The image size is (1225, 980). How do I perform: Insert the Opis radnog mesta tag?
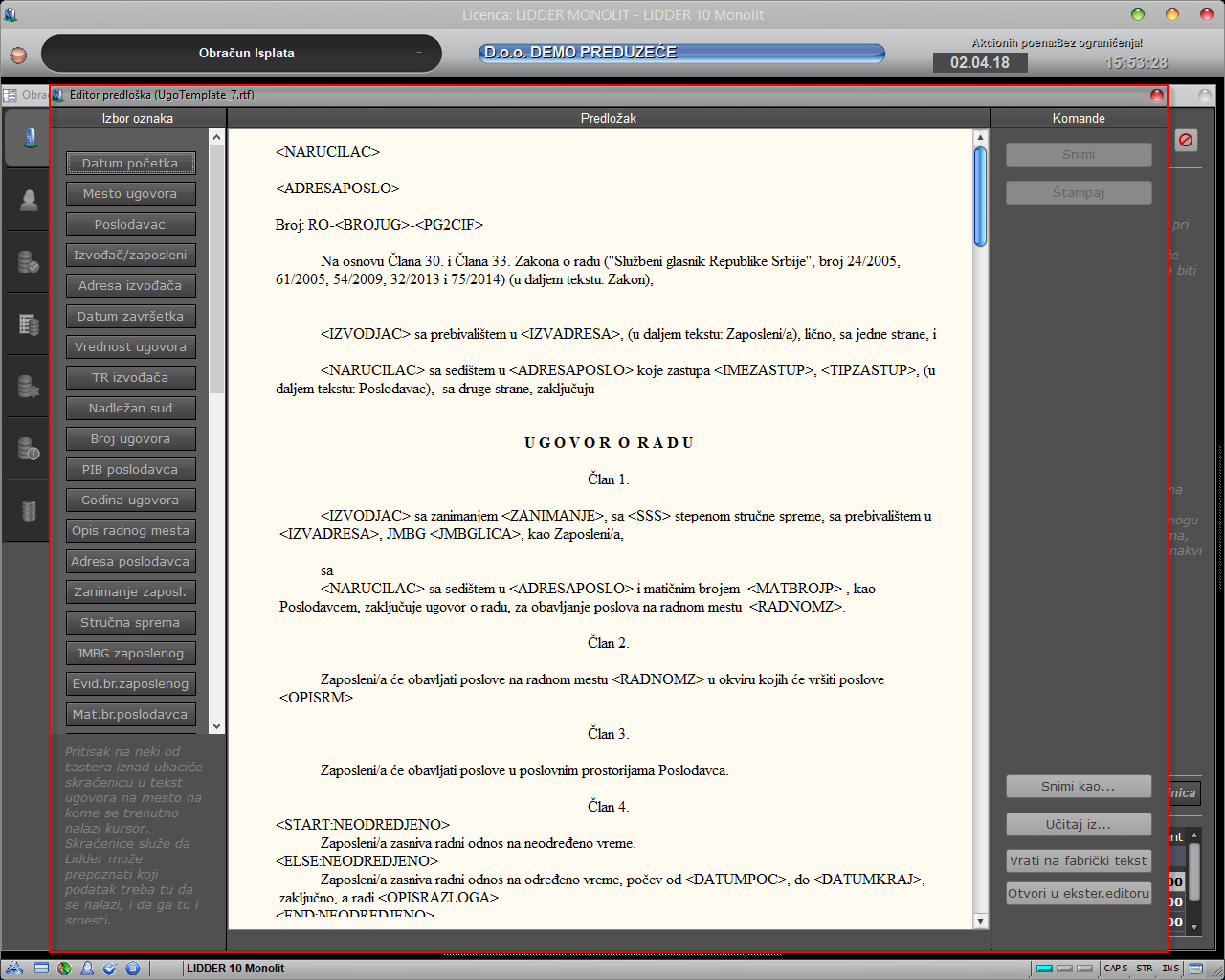130,530
